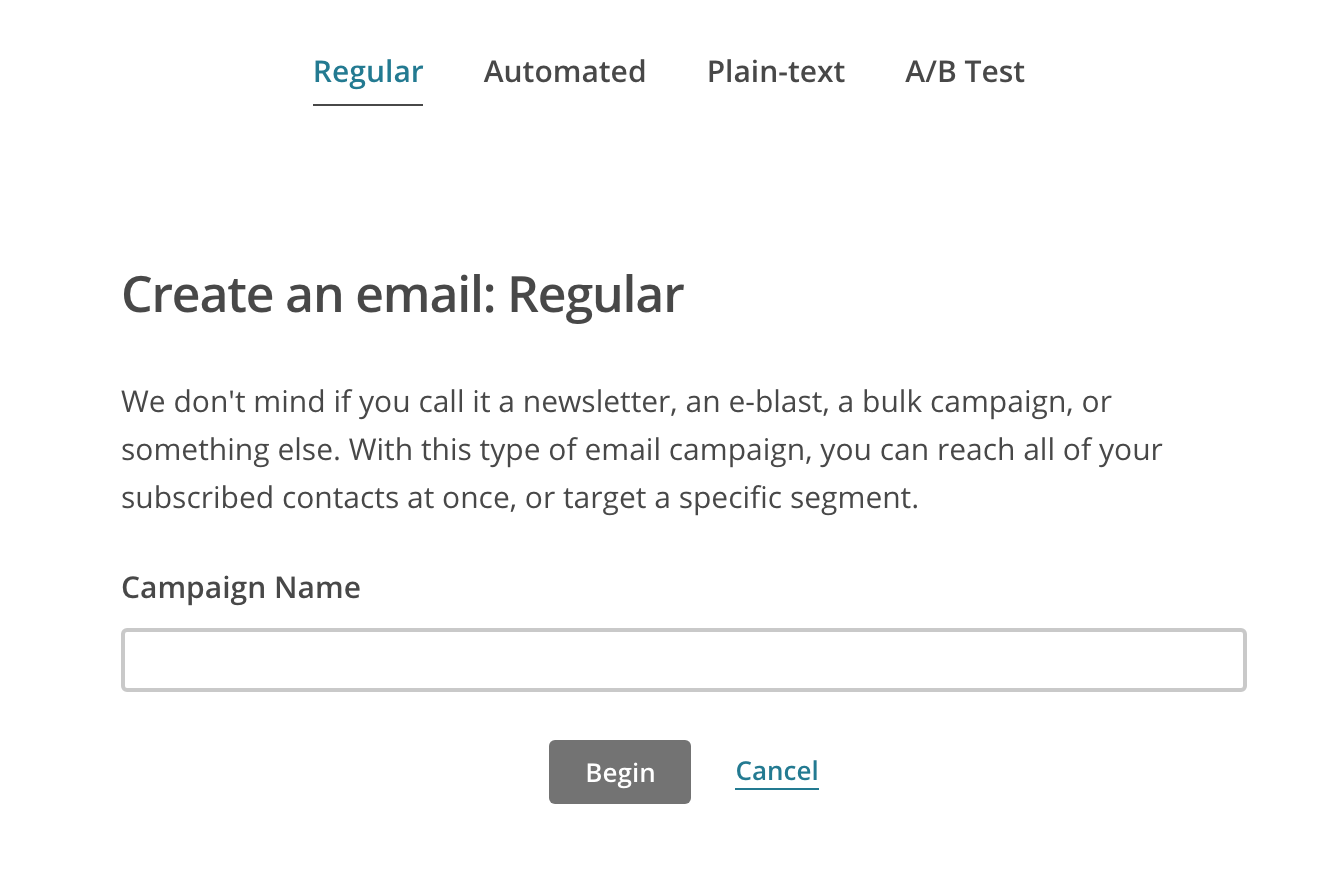Pick Automated as the email type
Viewport: 1323px width, 874px height.
click(x=564, y=72)
